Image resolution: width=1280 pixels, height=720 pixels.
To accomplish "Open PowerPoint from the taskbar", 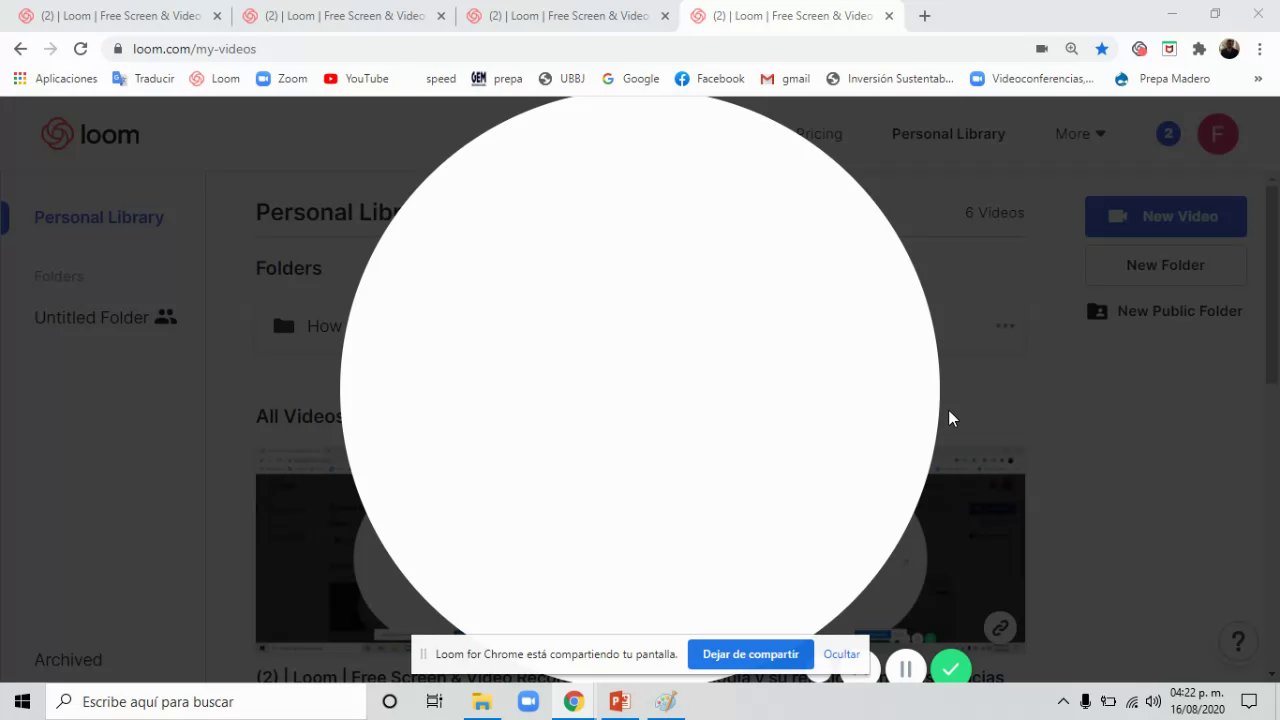I will (620, 702).
